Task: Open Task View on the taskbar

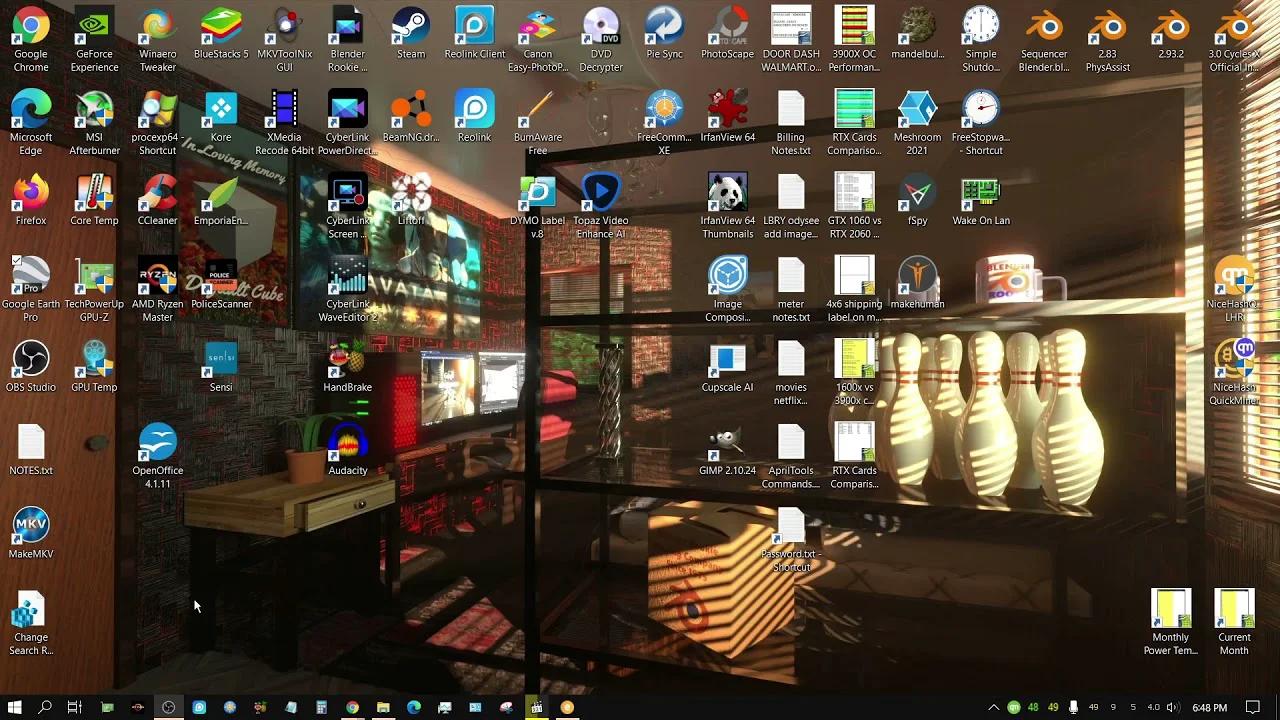Action: click(x=74, y=707)
